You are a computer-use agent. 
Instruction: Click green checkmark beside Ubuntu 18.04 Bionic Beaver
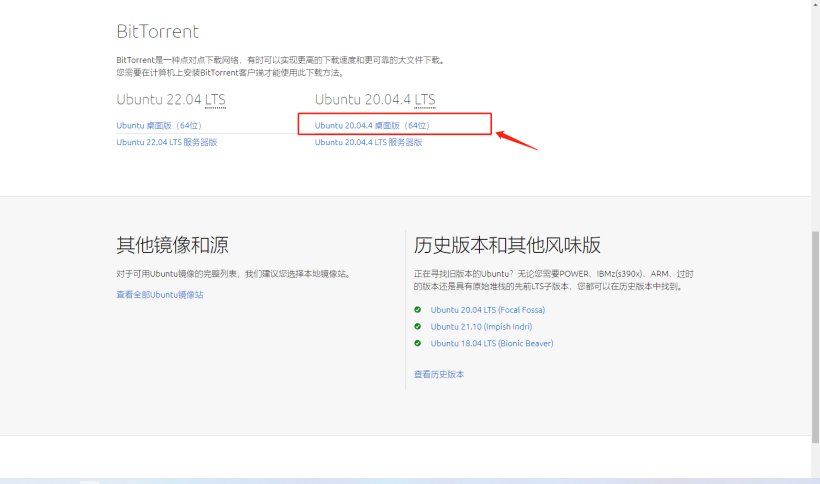(x=418, y=343)
